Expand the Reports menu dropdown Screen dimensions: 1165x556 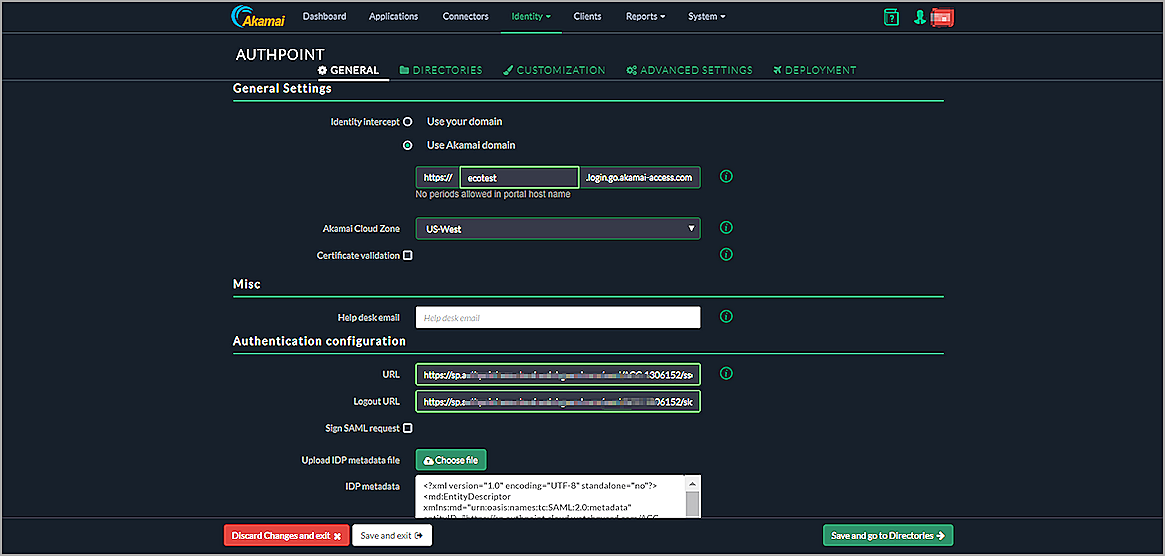tap(645, 17)
